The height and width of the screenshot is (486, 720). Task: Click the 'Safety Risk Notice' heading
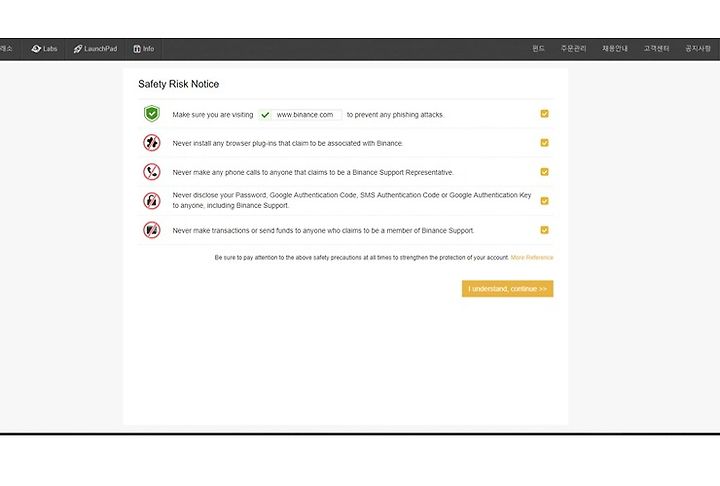(179, 84)
